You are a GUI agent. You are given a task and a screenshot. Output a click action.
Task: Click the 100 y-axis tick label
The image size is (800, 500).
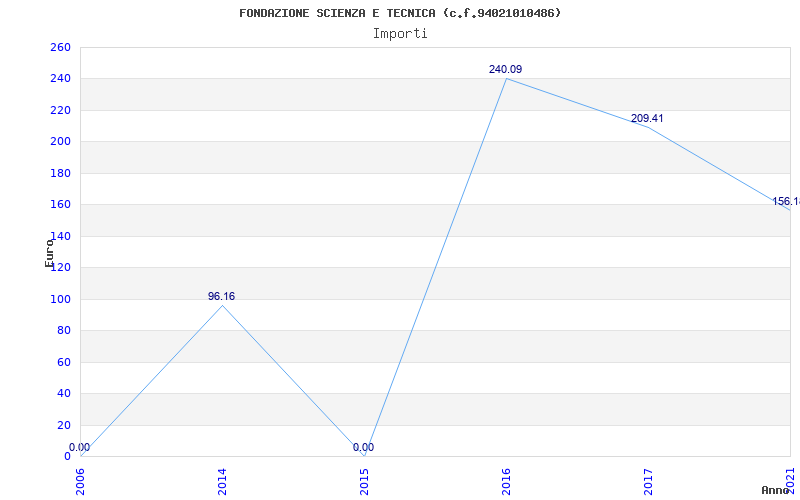[x=60, y=299]
